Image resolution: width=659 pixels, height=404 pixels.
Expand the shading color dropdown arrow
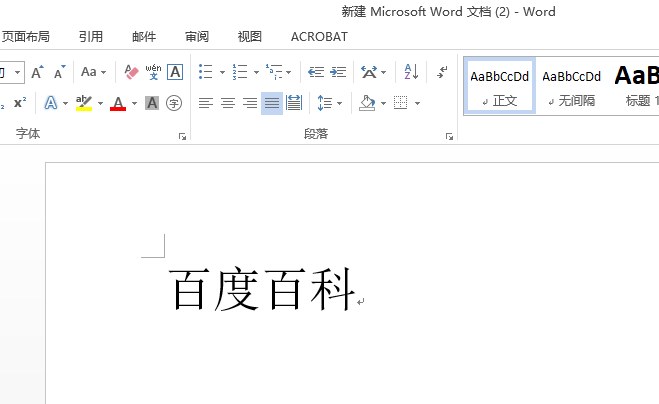click(383, 103)
